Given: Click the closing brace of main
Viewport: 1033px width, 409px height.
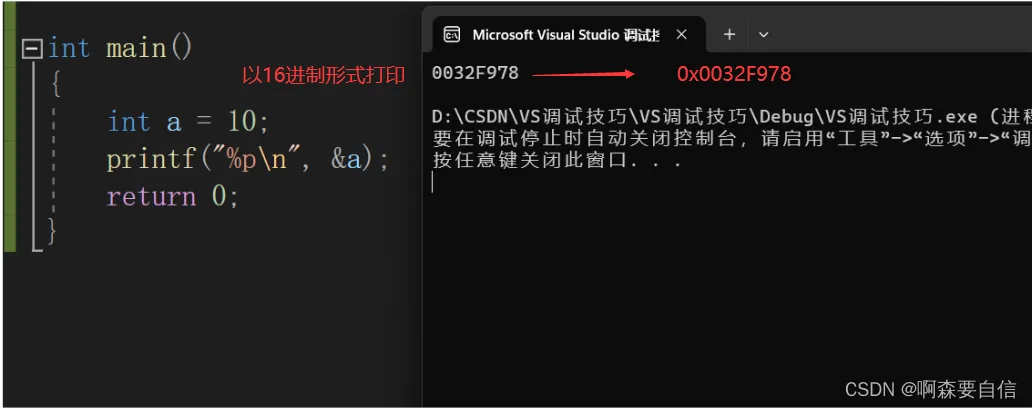Looking at the screenshot, I should tap(52, 231).
